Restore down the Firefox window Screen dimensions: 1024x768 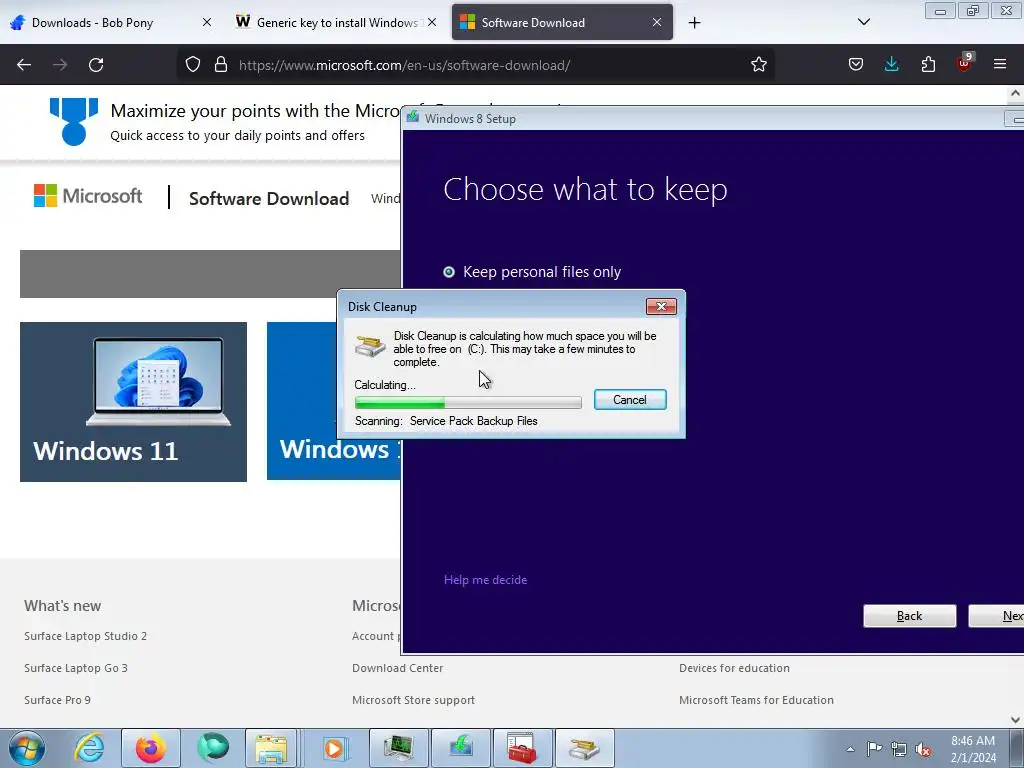(973, 10)
